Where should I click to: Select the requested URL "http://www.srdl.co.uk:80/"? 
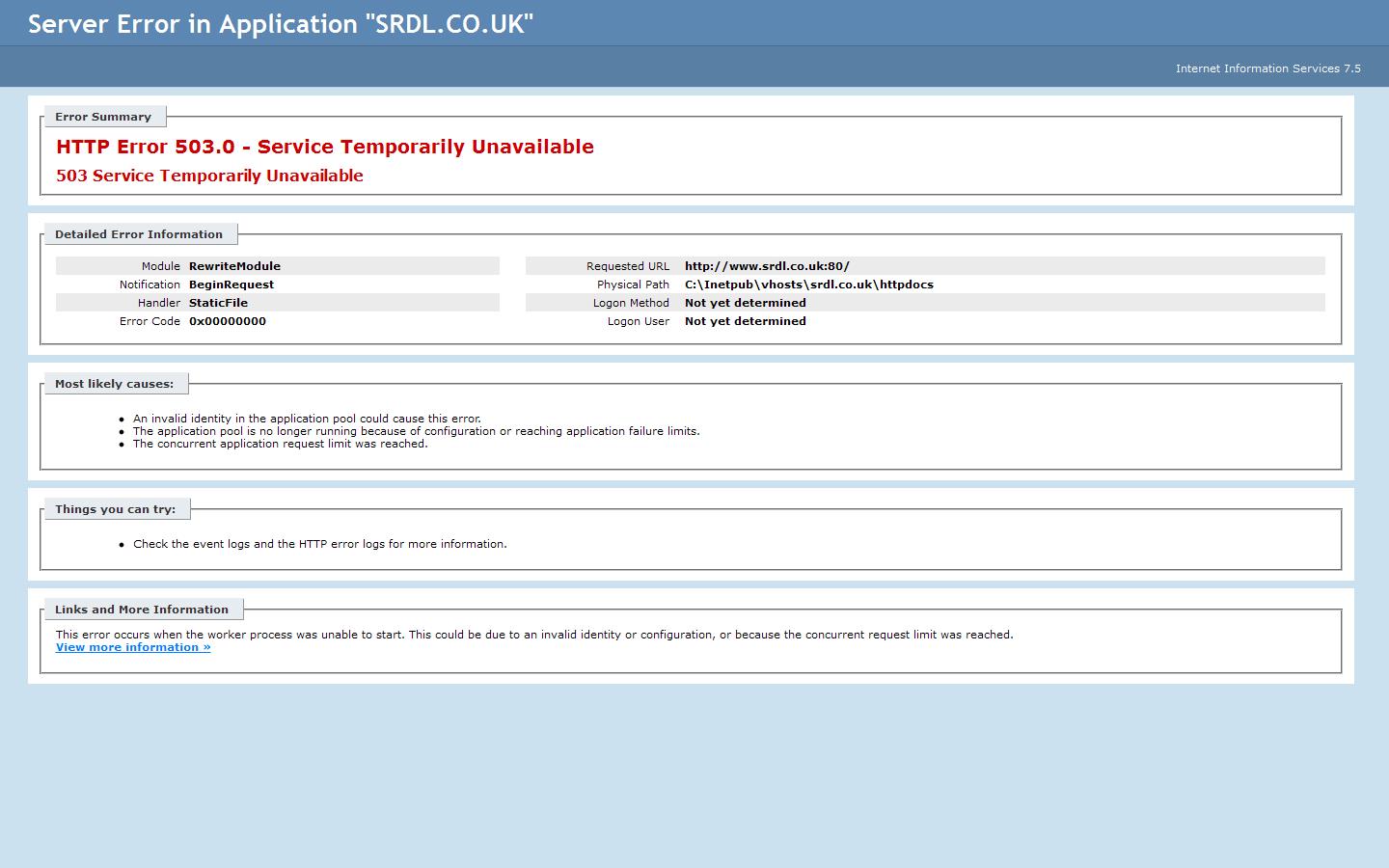pos(767,266)
